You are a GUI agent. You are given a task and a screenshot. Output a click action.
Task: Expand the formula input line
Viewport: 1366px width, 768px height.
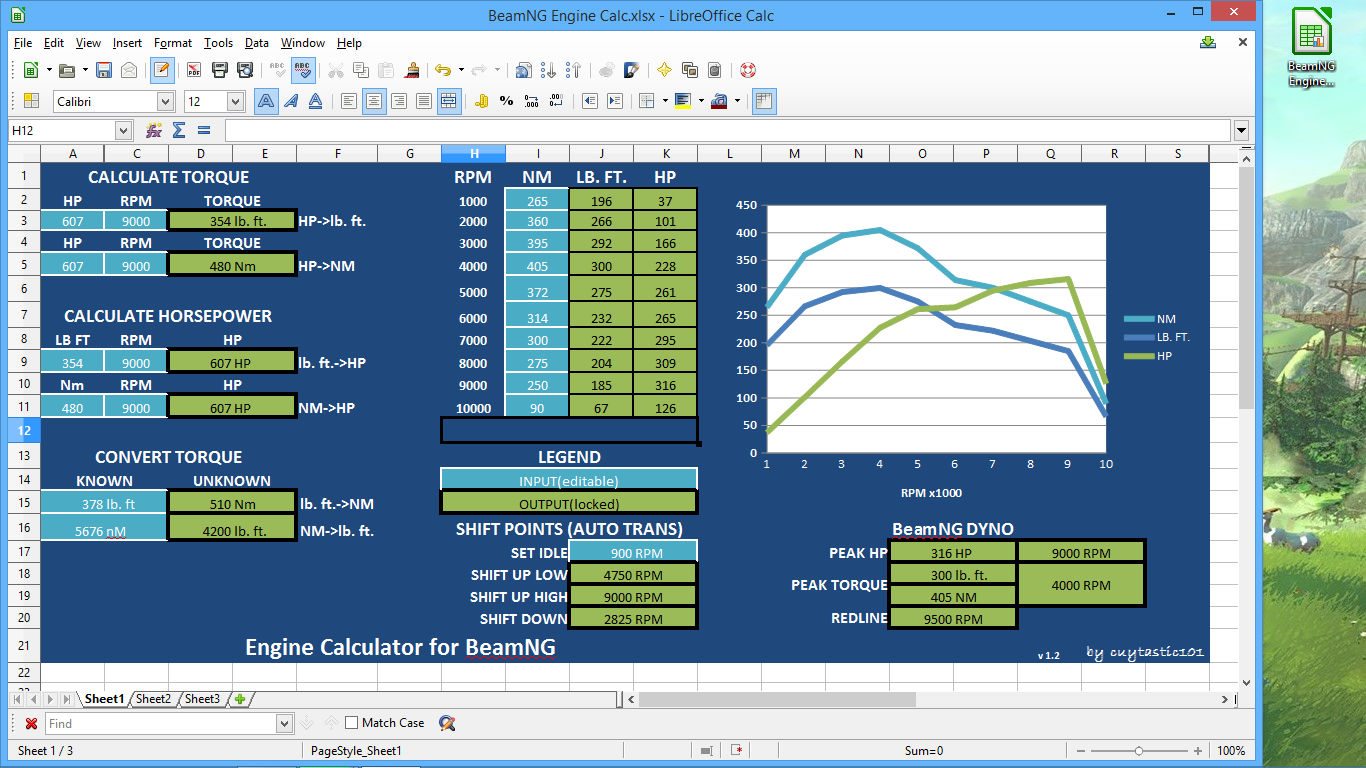[x=1241, y=130]
